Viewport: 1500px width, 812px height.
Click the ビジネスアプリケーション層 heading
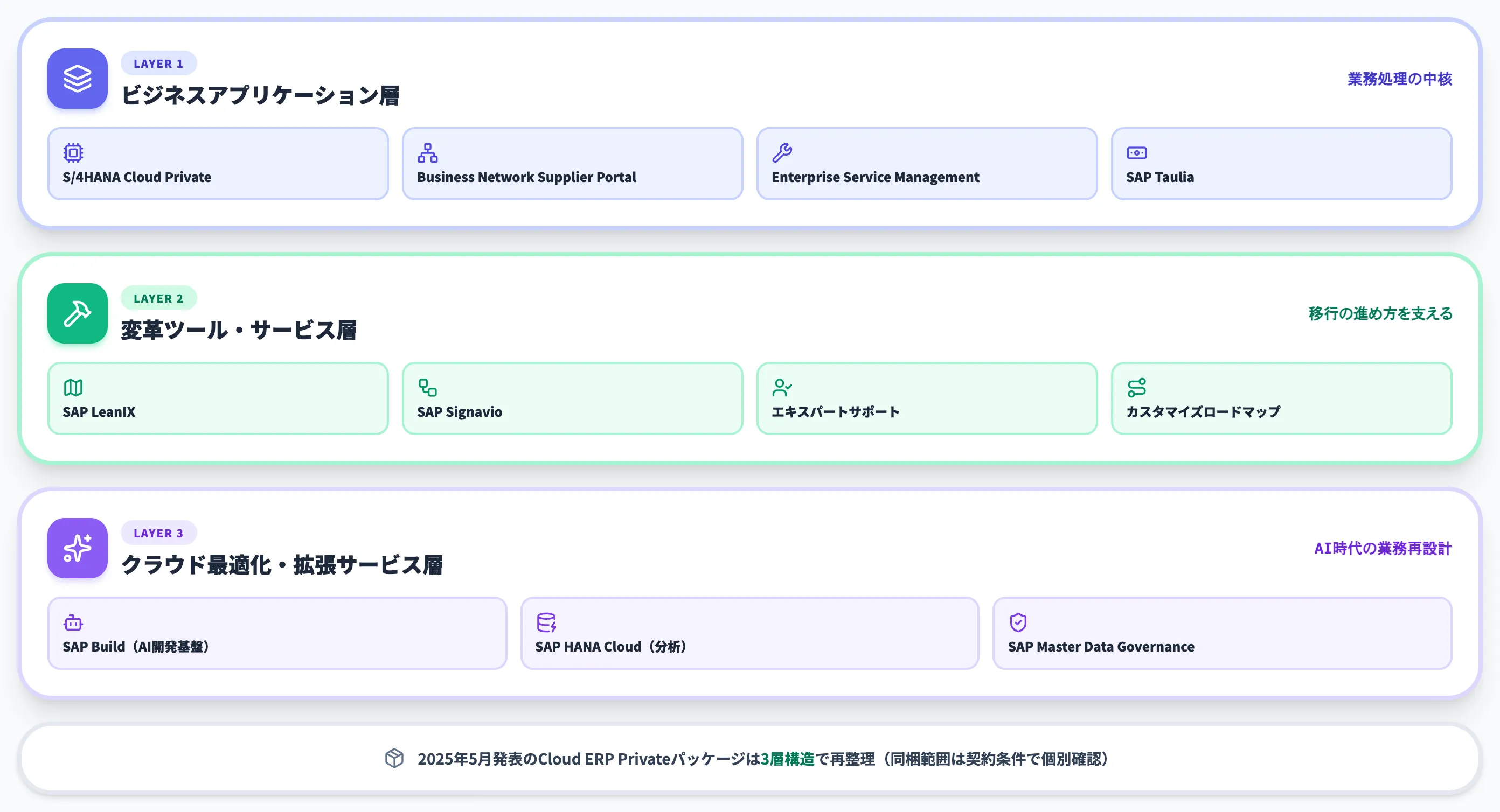pos(260,95)
